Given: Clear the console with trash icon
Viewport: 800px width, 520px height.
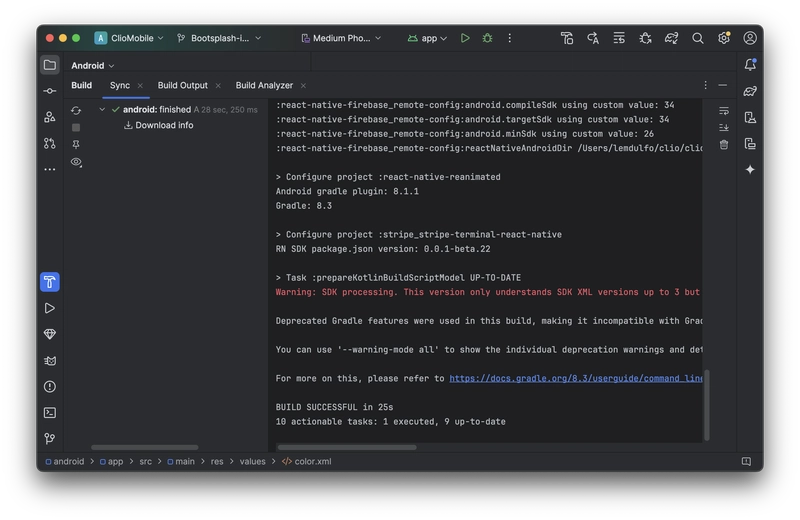Looking at the screenshot, I should point(723,145).
